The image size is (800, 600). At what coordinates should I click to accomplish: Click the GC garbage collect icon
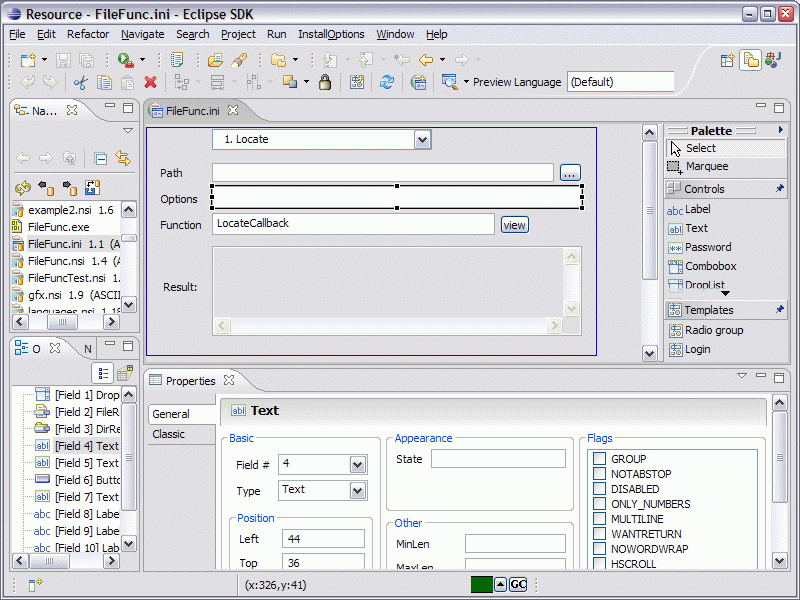[518, 584]
